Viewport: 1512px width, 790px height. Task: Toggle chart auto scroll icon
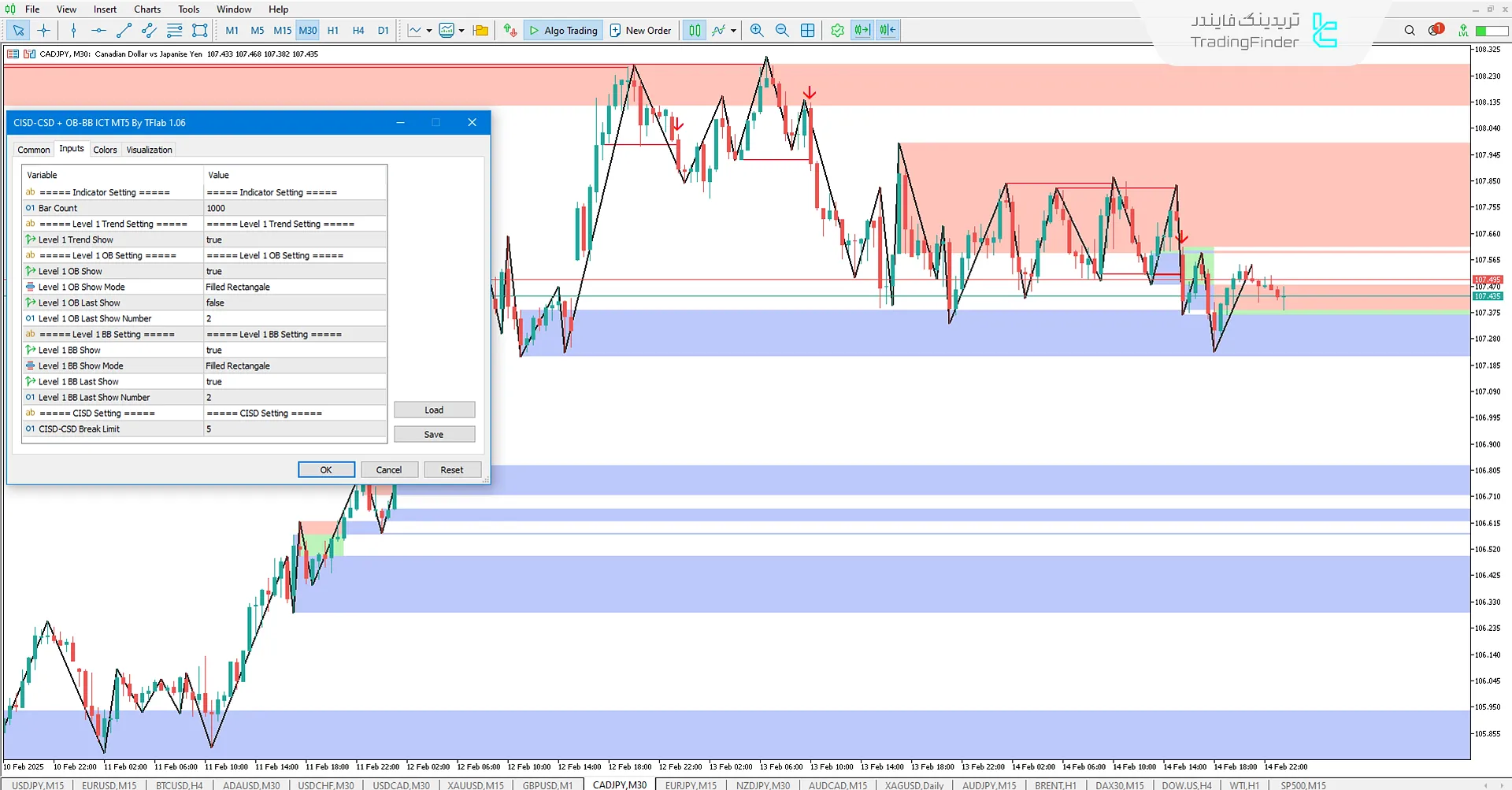click(x=862, y=31)
